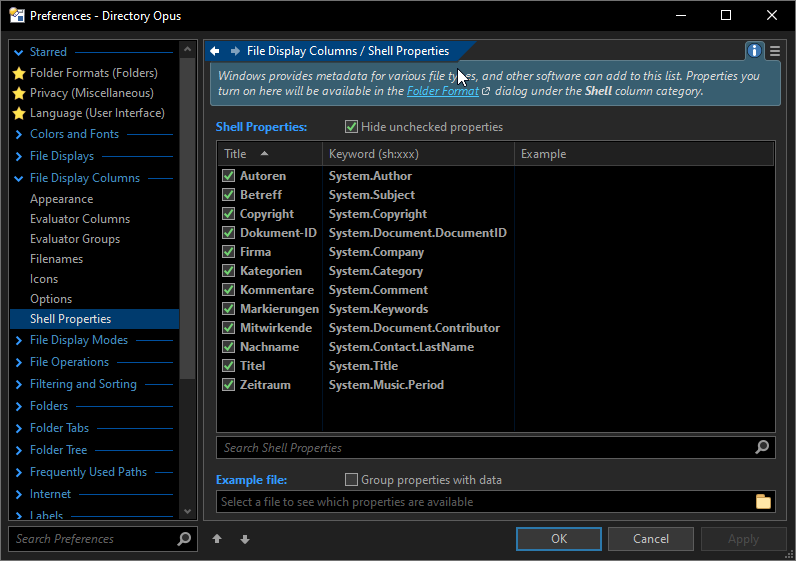Collapse the File Display Columns section
Viewport: 796px width, 561px height.
point(19,178)
